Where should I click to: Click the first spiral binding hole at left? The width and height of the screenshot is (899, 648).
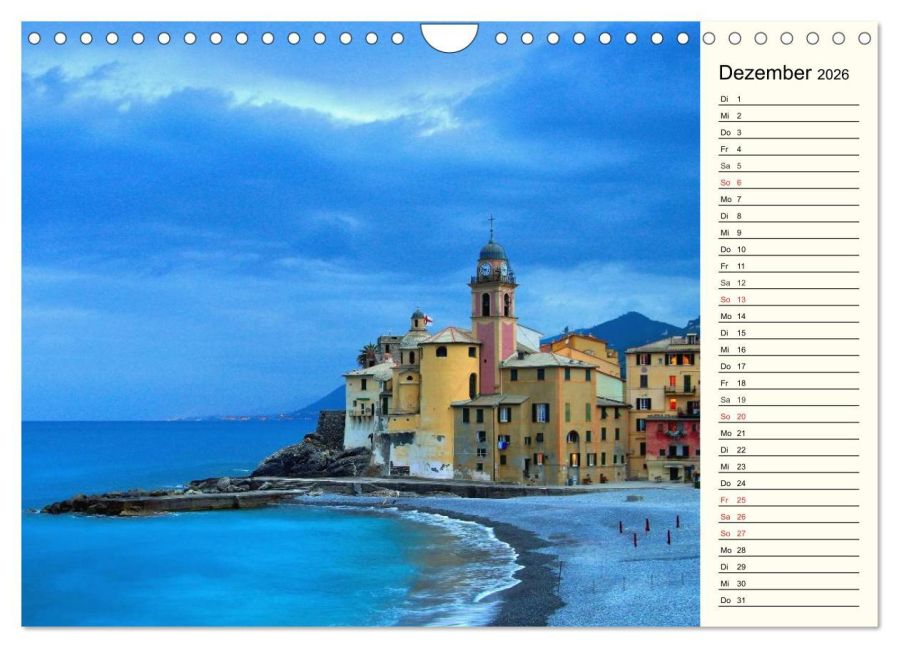tap(35, 38)
